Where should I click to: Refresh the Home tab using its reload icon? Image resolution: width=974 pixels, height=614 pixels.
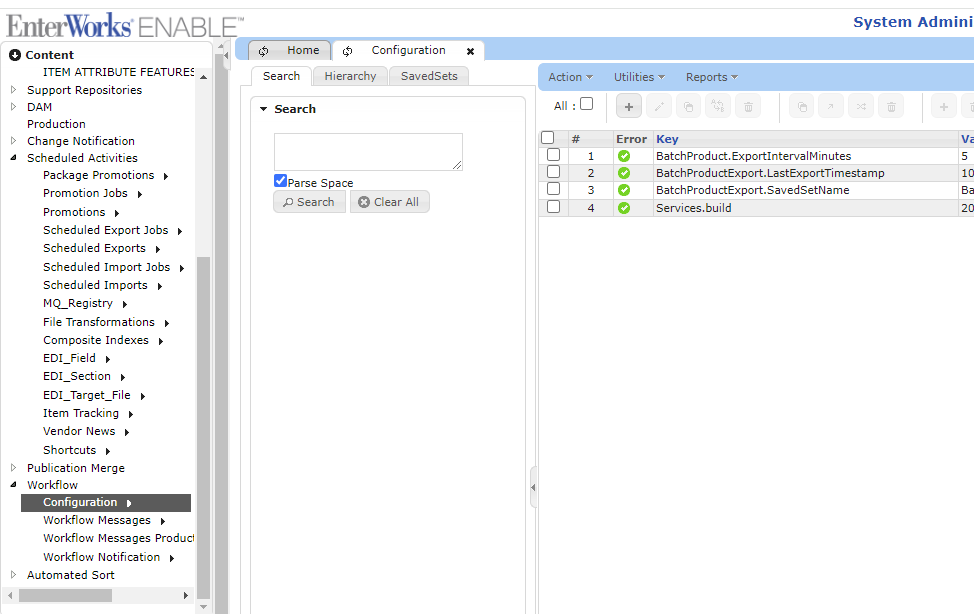coord(263,51)
